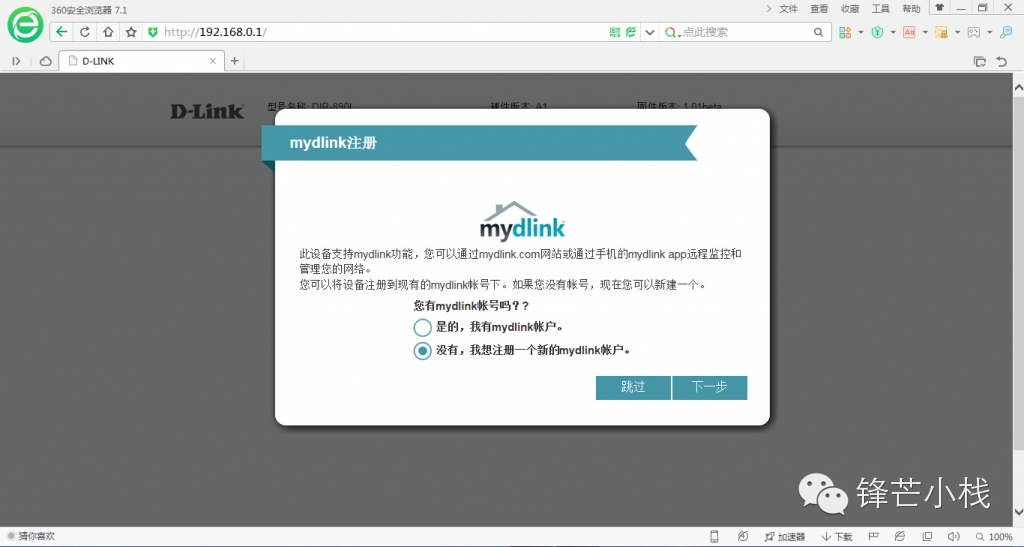Select 是的，我有mydlink帐户 radio option

click(423, 327)
